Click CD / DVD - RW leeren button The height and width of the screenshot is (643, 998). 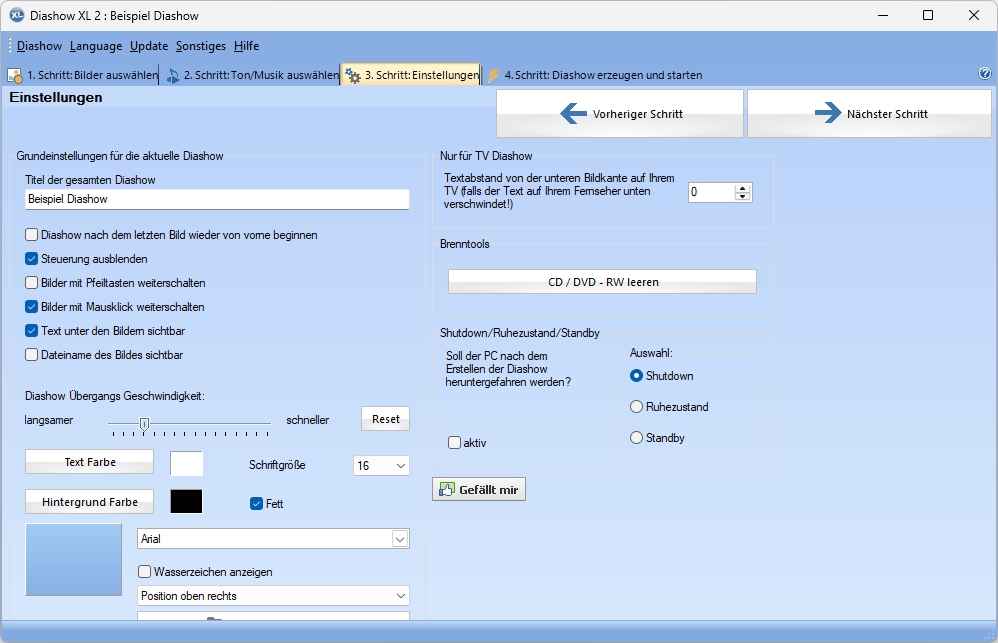[x=602, y=282]
